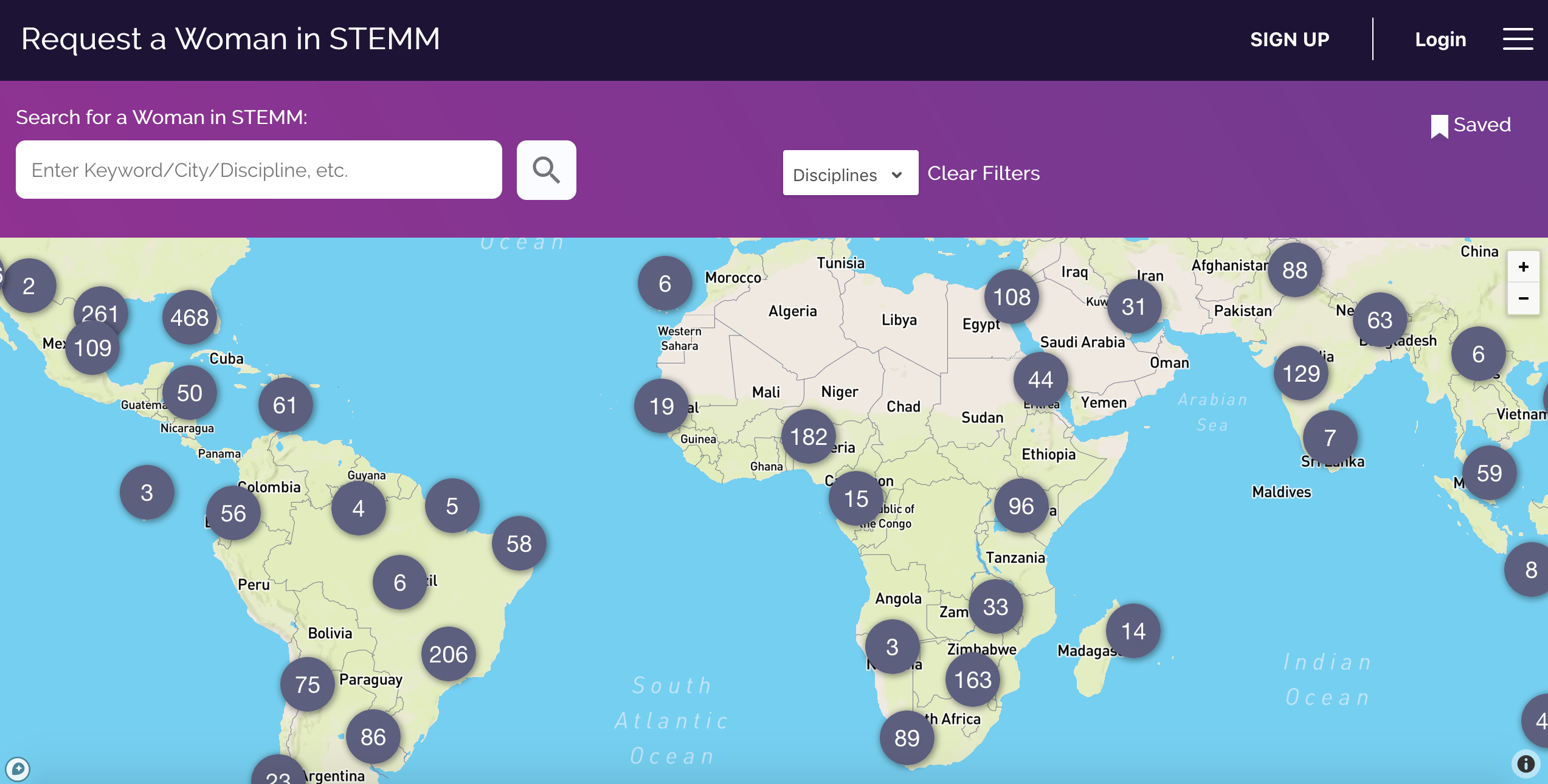Click the Login menu item
Screen dimensions: 1548x784
click(x=1440, y=40)
